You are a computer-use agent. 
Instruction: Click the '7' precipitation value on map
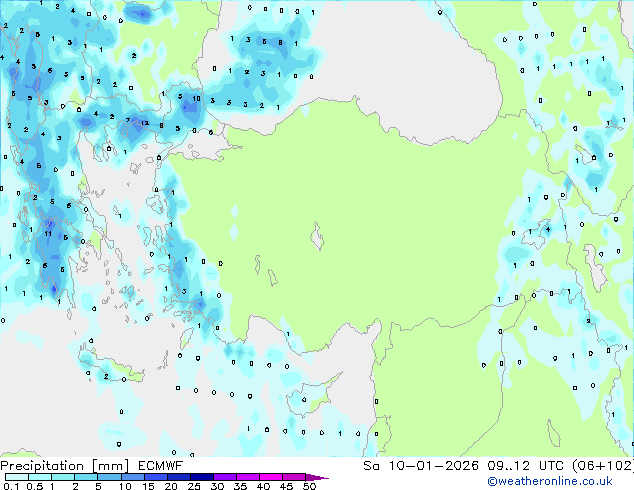click(x=128, y=120)
